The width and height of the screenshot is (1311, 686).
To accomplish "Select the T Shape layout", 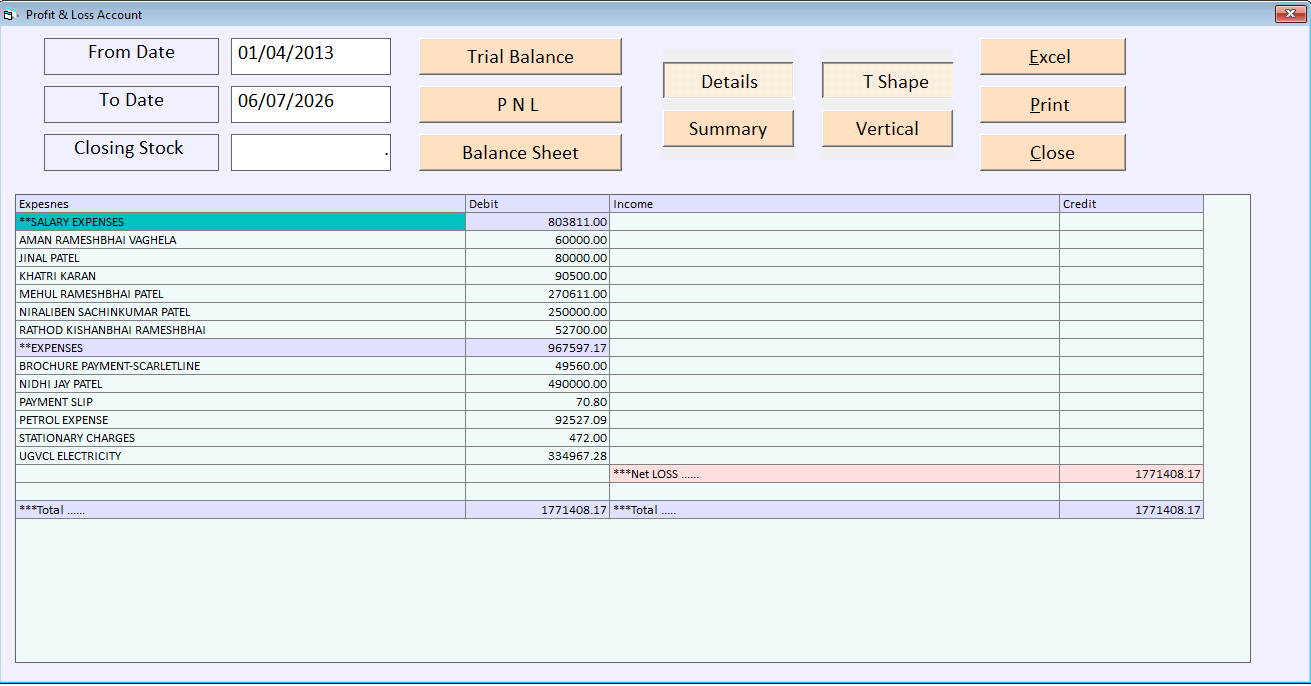I will (887, 81).
